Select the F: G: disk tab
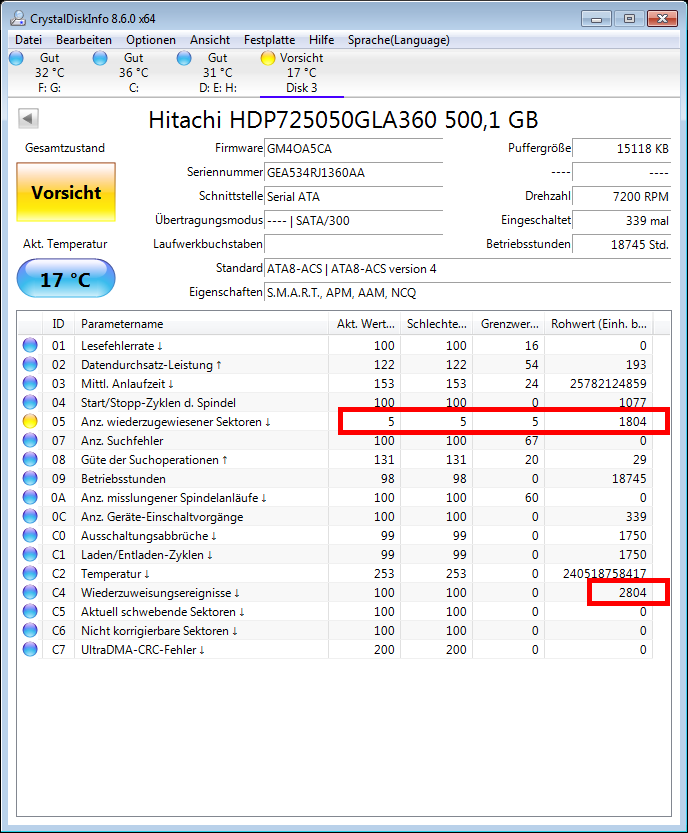The width and height of the screenshot is (688, 833). pyautogui.click(x=49, y=73)
